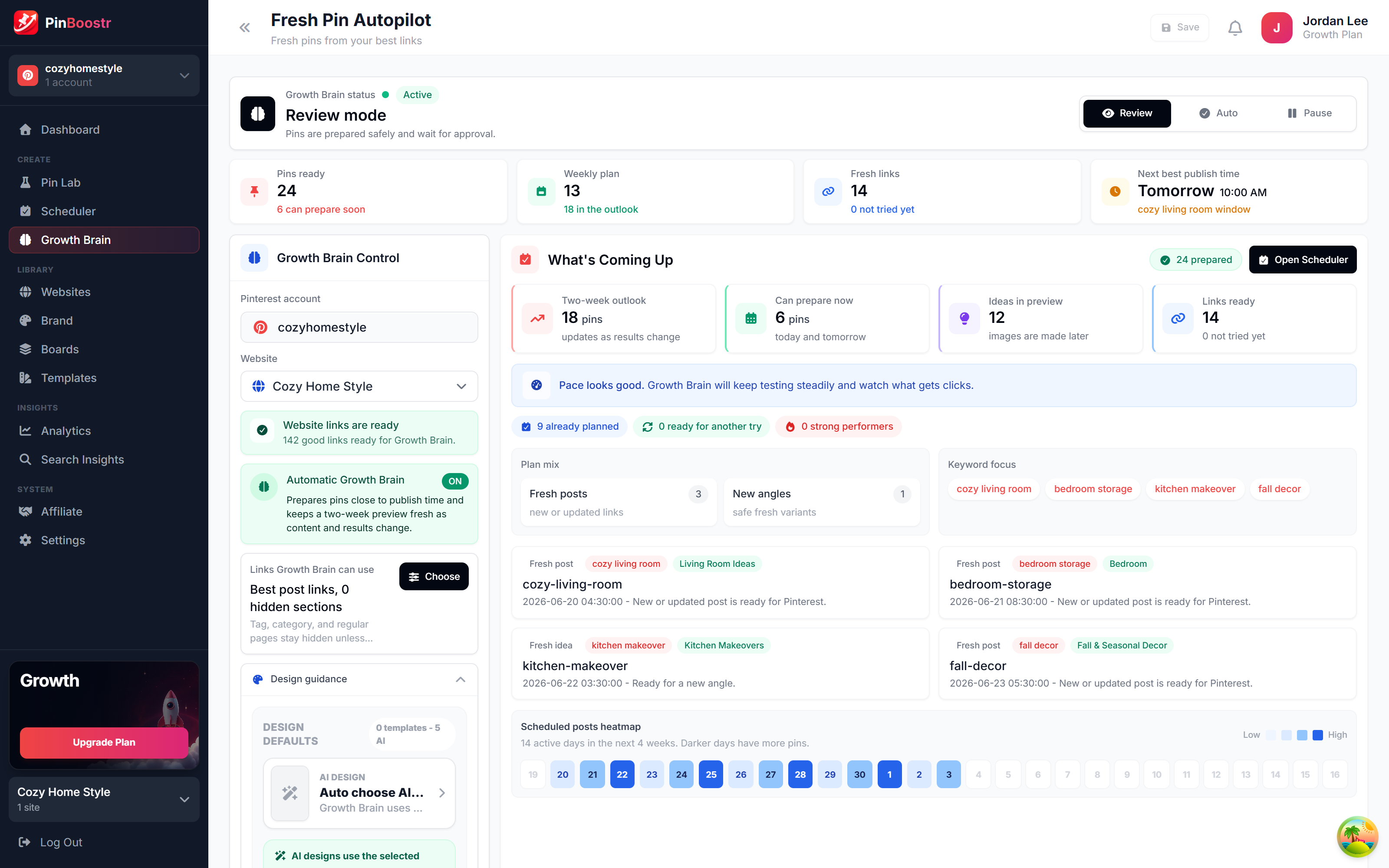Click heatmap day 22
Viewport: 1389px width, 868px height.
622,774
